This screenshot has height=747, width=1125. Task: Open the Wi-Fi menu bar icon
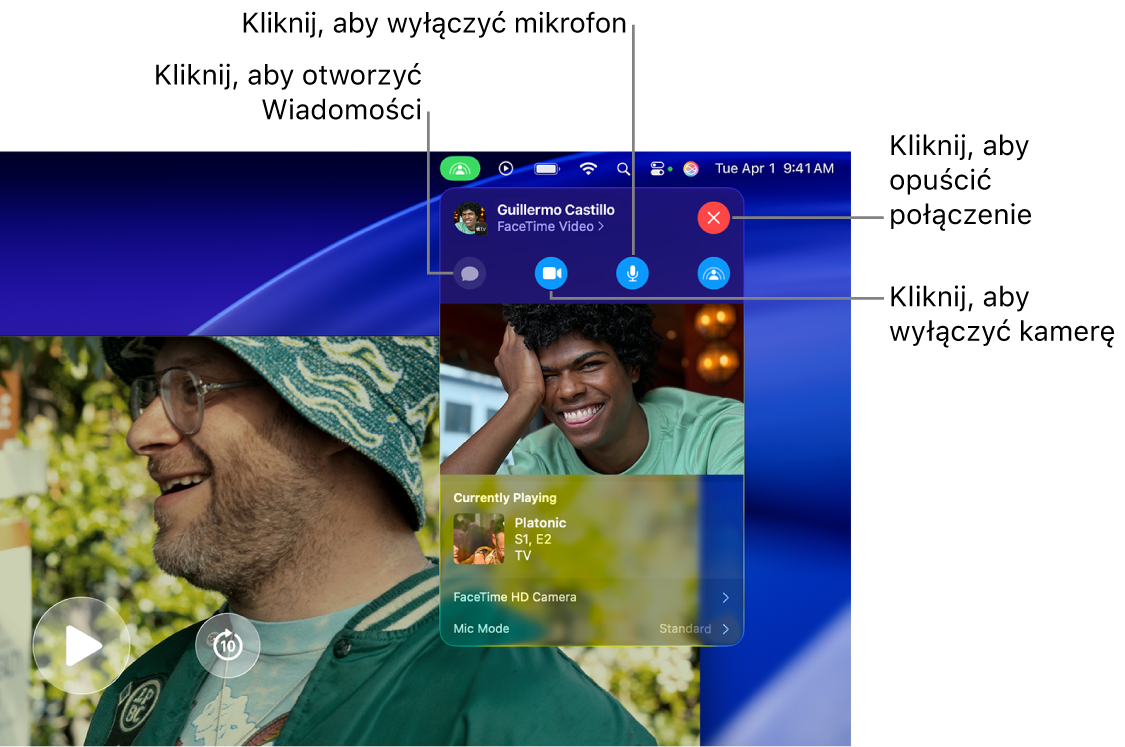(x=588, y=169)
